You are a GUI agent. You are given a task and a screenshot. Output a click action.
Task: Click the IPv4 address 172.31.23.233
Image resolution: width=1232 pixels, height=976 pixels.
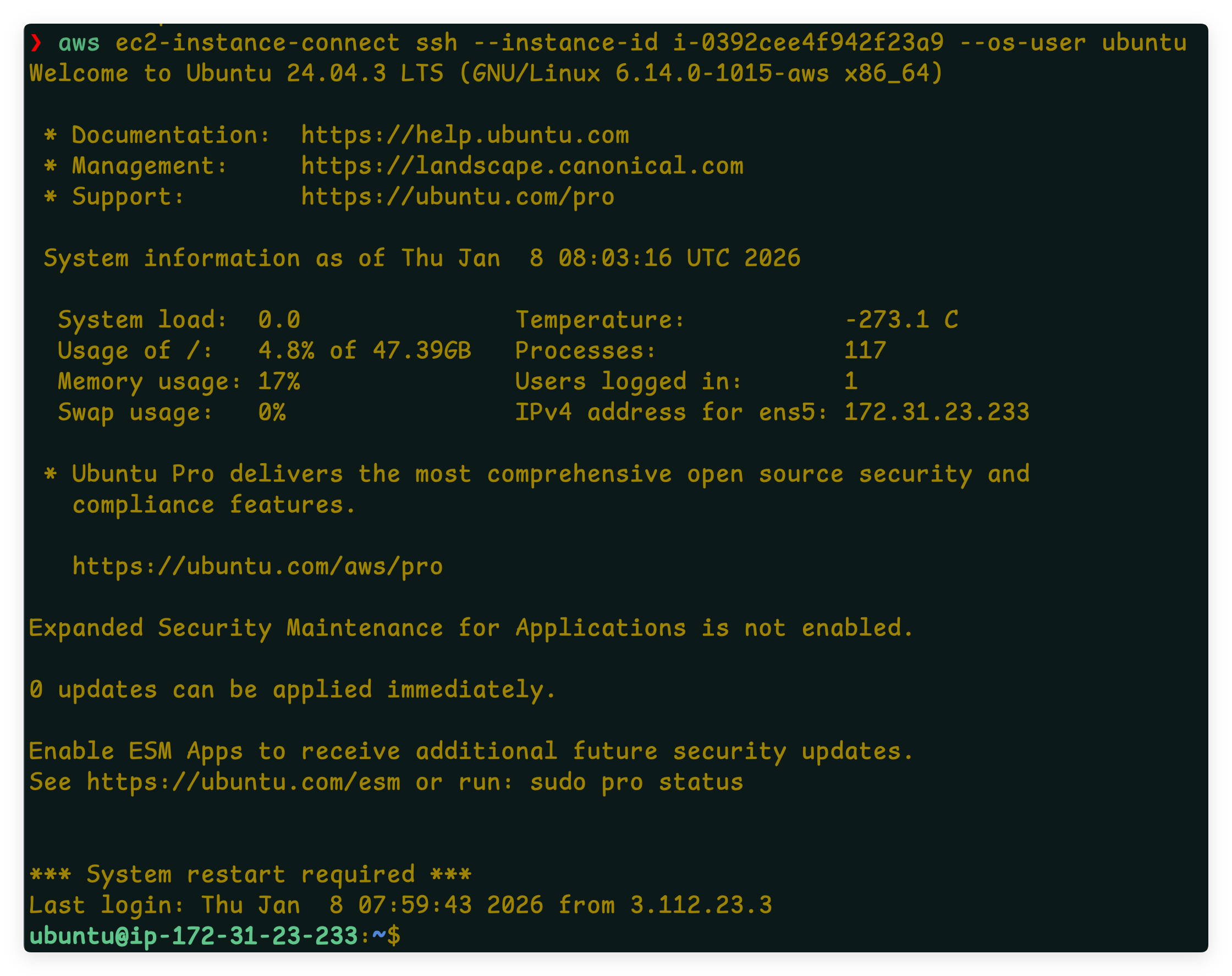[x=936, y=413]
